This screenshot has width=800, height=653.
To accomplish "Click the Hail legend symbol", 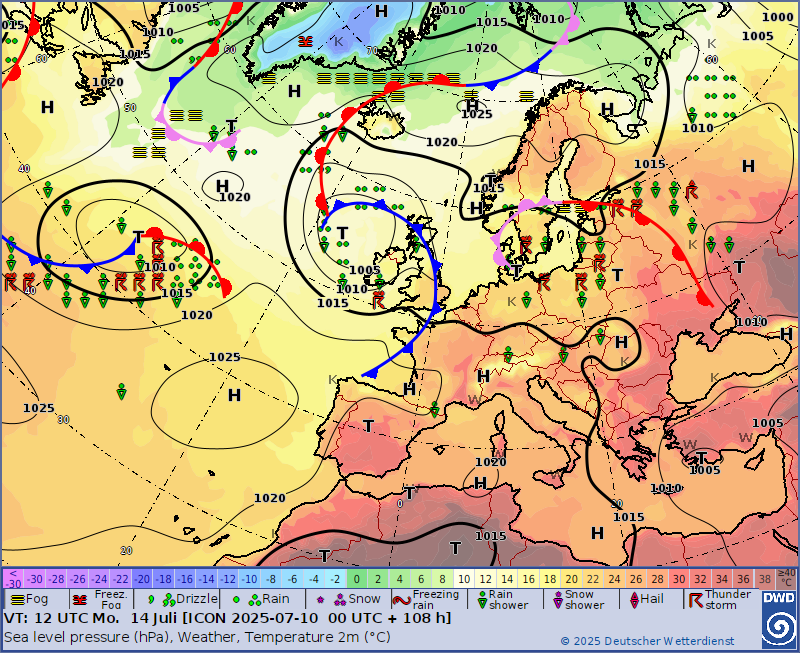I will (x=632, y=600).
